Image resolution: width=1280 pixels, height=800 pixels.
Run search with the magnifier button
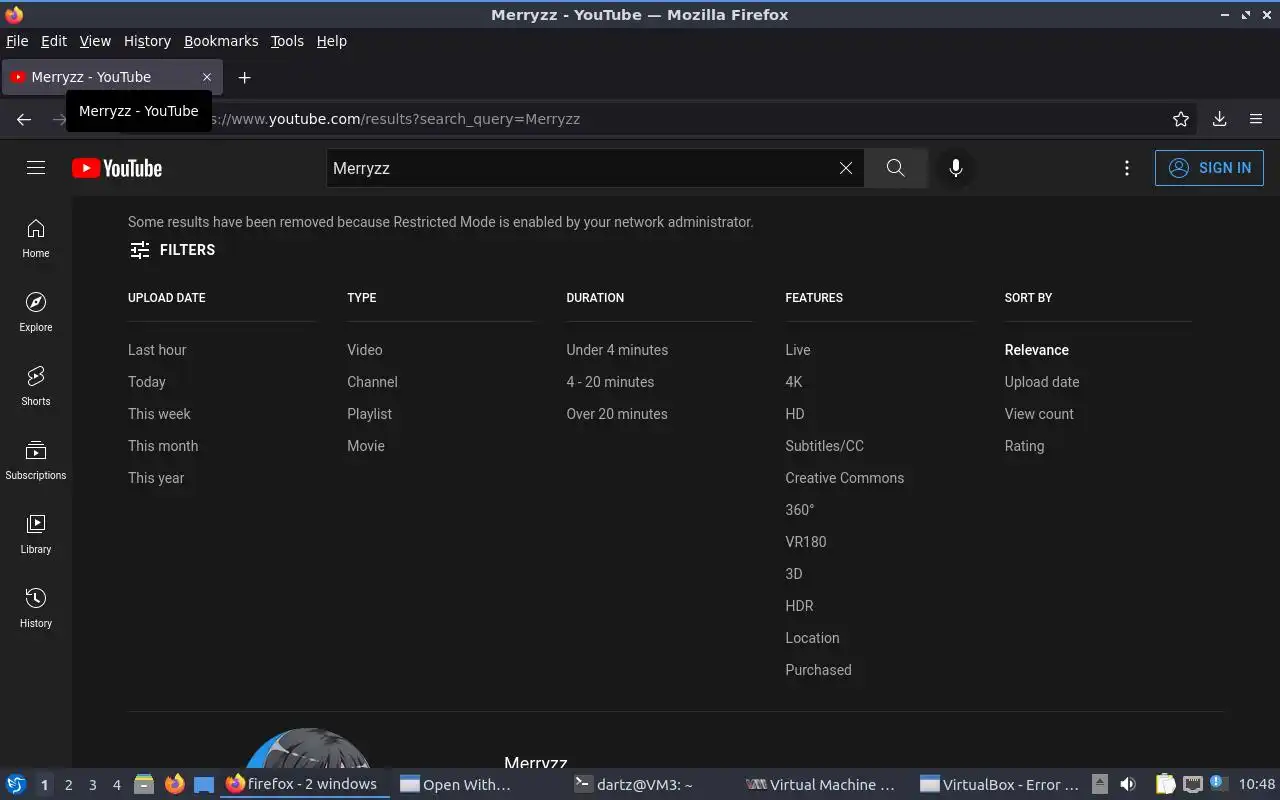(x=895, y=168)
